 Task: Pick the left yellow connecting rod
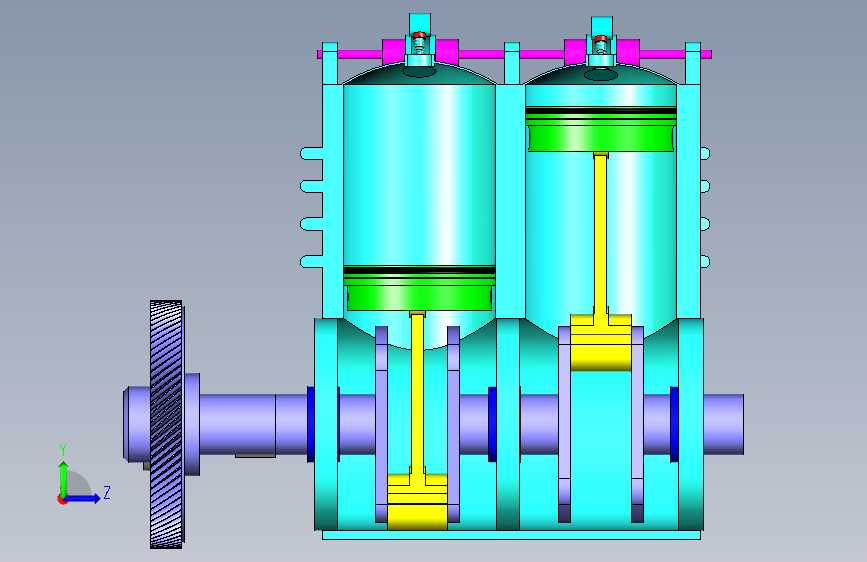pos(417,420)
